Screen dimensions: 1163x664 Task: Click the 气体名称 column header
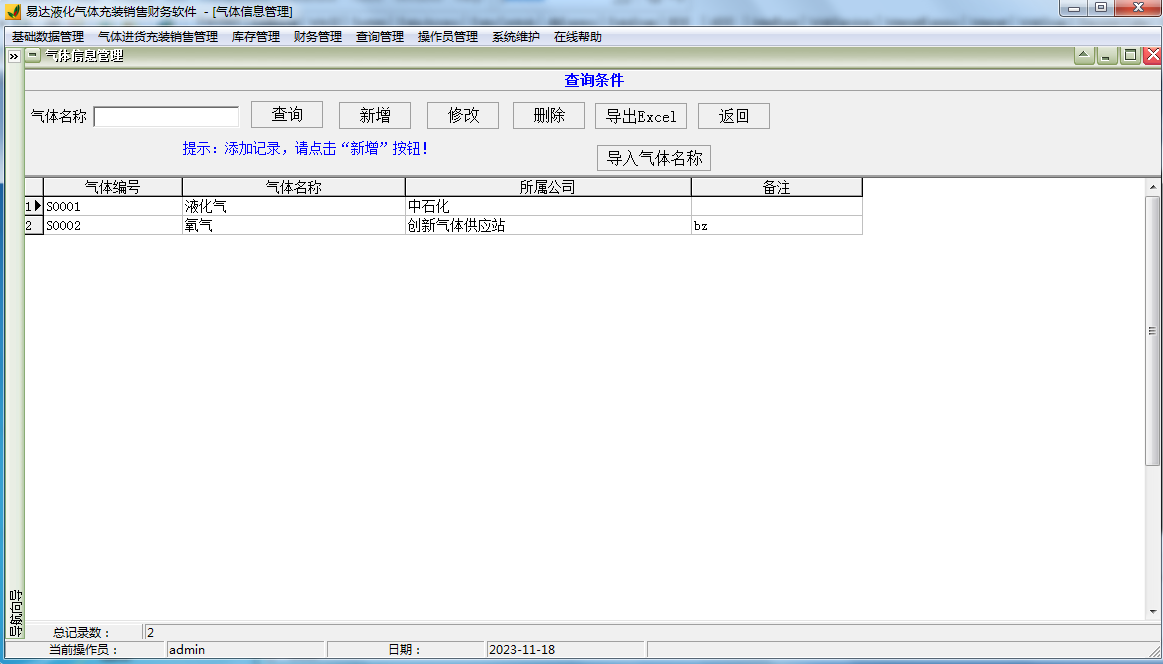(x=294, y=187)
